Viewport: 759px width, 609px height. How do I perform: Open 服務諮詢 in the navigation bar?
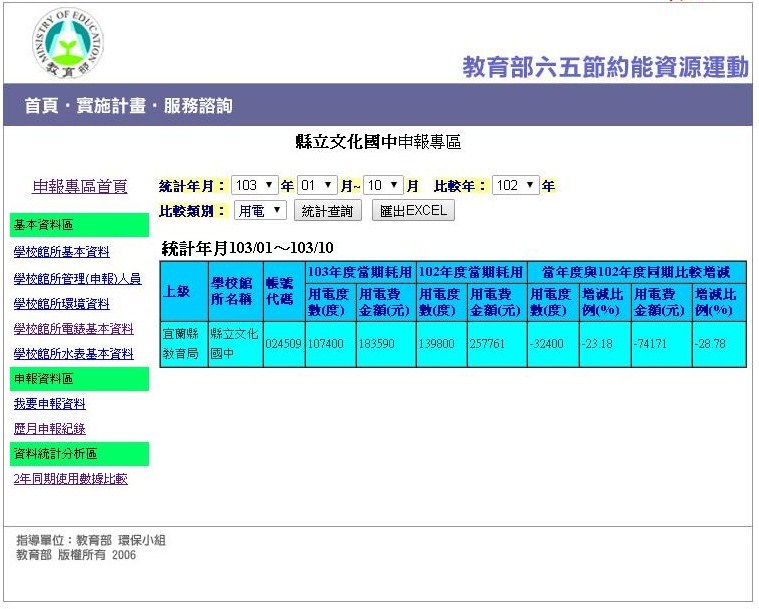tap(198, 106)
